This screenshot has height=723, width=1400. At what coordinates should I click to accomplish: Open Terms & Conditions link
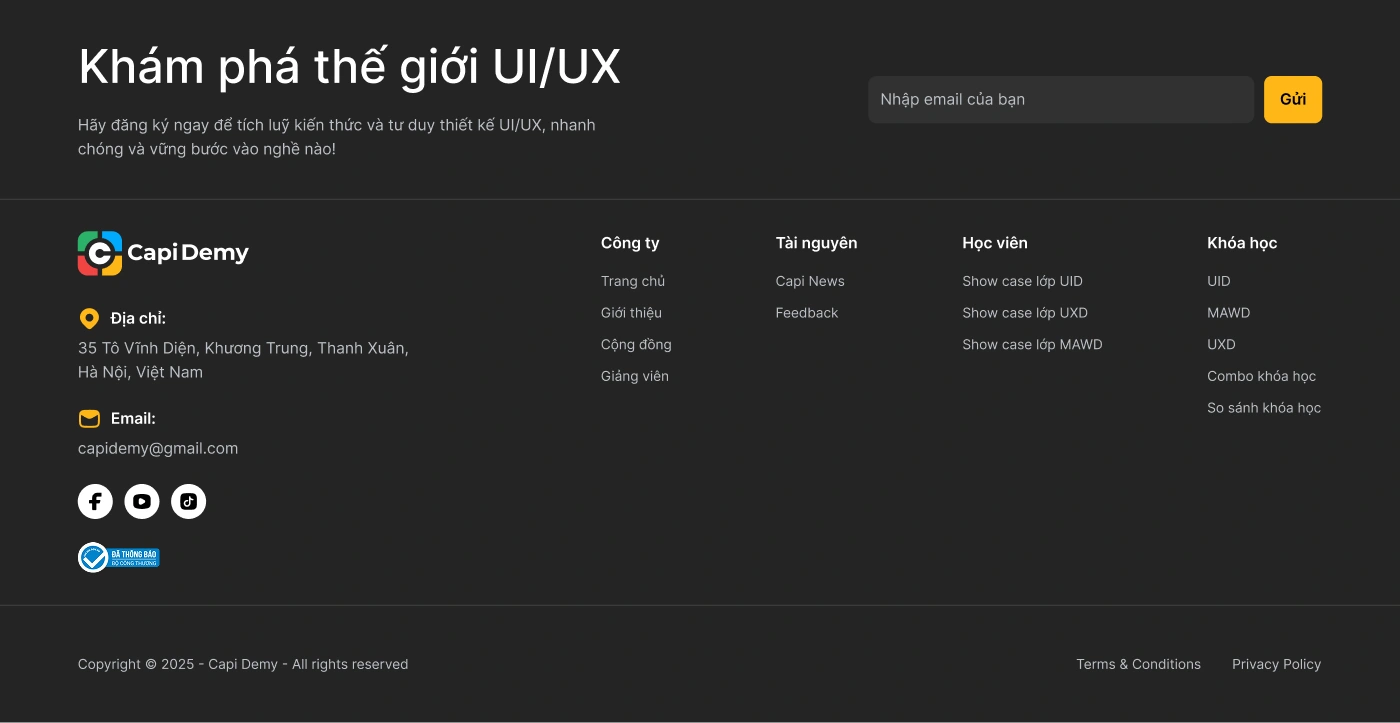point(1138,664)
